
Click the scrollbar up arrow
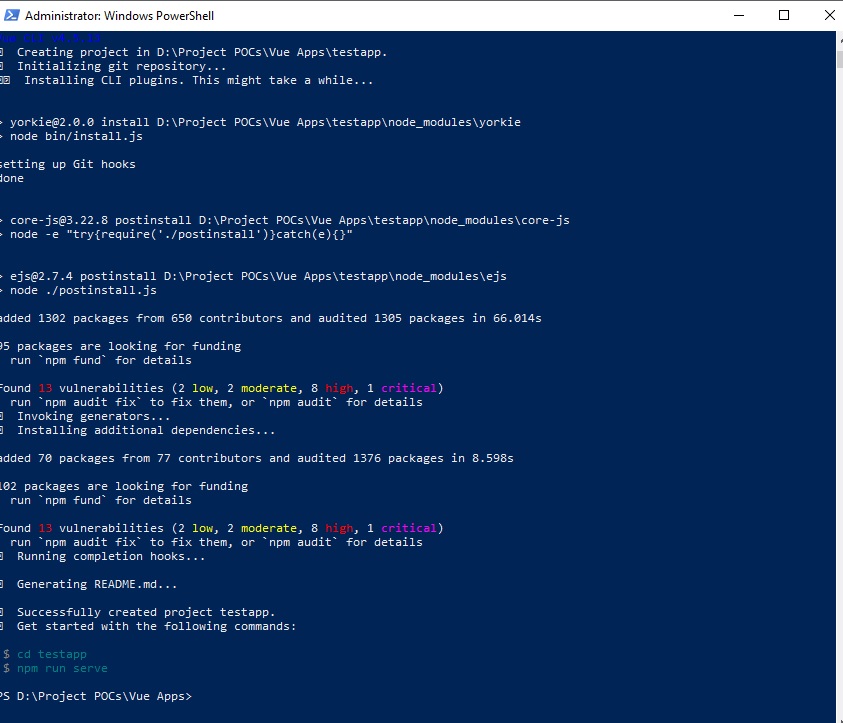(x=840, y=39)
